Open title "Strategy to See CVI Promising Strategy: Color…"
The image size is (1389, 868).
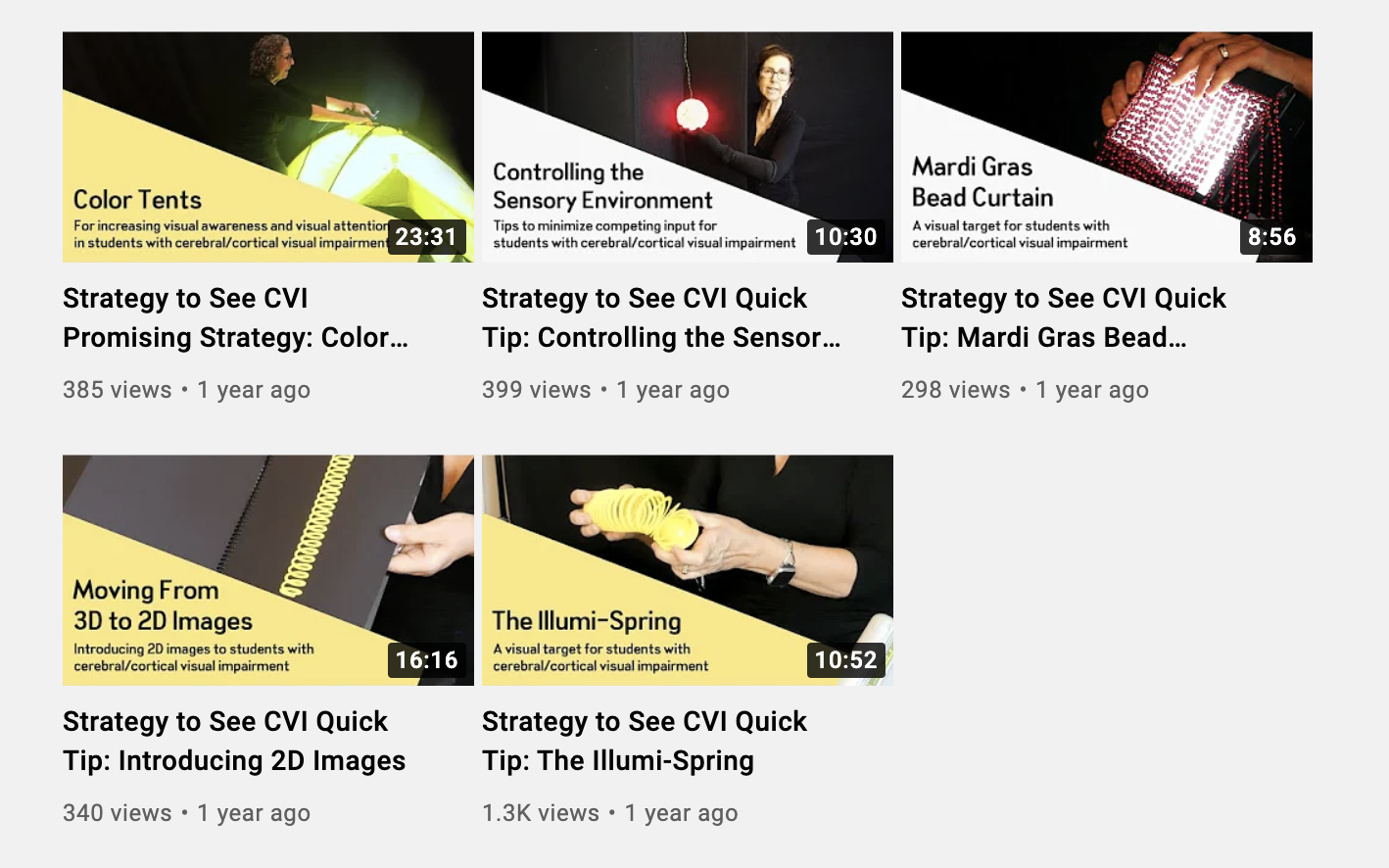[x=236, y=317]
